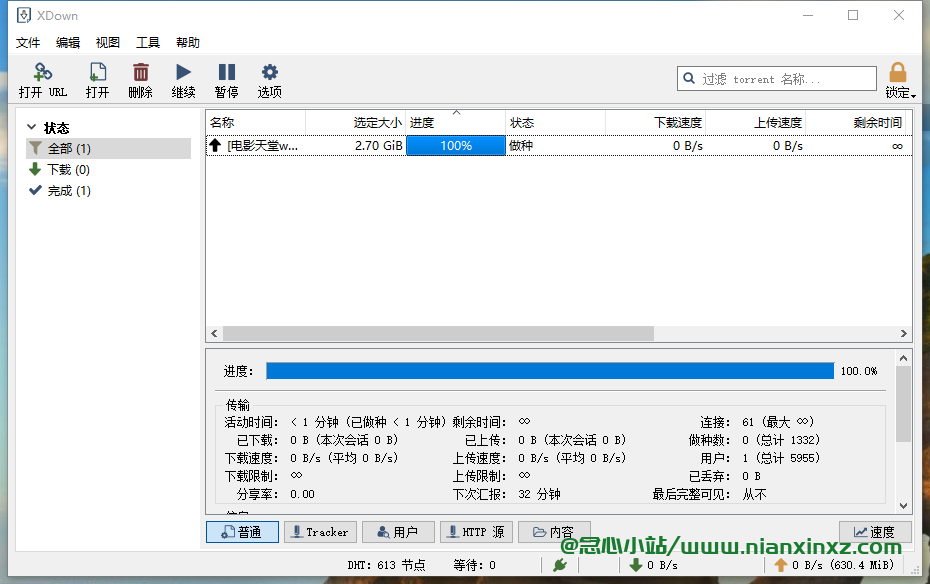
Task: Click the details panel scroll-up arrow
Action: click(x=903, y=358)
